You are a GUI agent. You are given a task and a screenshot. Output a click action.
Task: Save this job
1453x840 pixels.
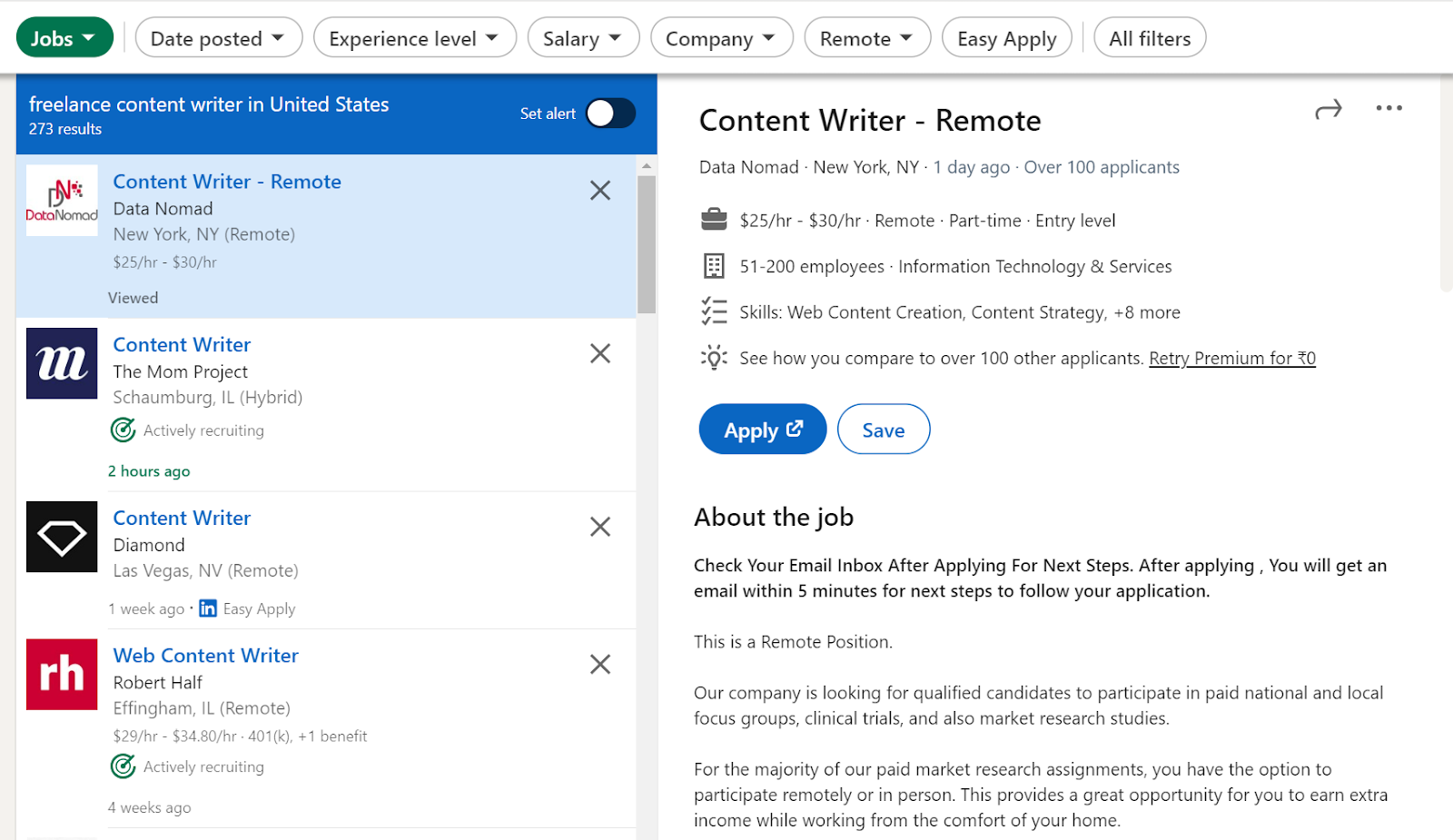point(884,430)
